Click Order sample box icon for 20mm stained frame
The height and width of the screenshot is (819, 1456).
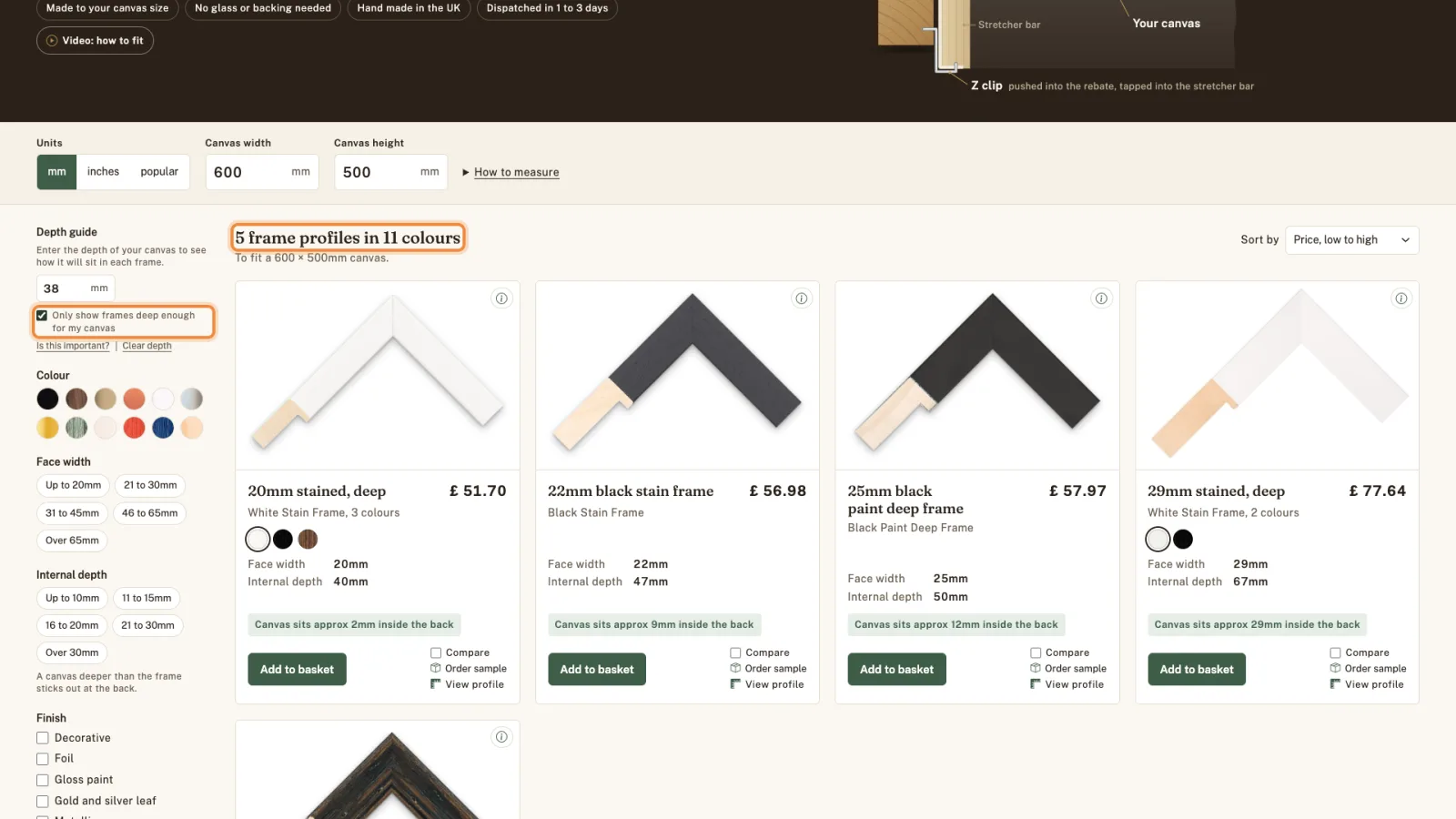[x=436, y=668]
